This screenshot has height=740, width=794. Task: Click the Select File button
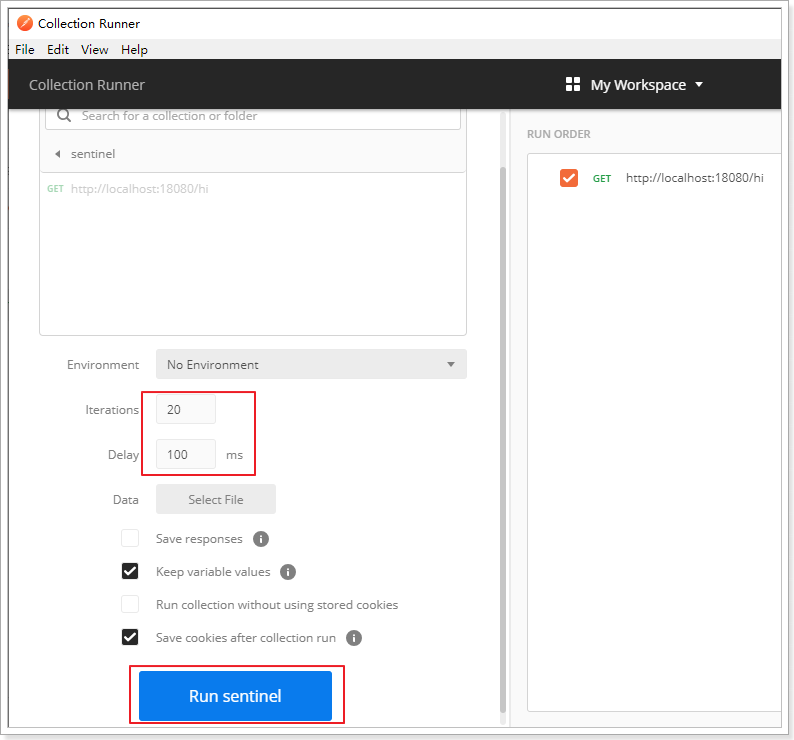point(215,500)
